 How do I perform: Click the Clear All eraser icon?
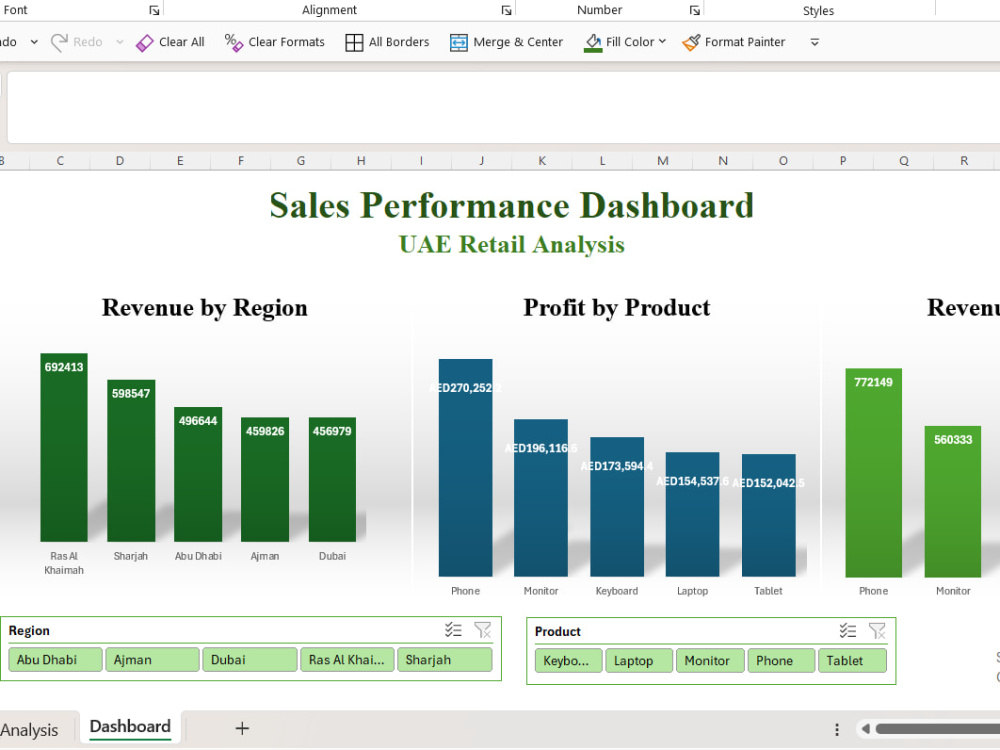point(145,43)
